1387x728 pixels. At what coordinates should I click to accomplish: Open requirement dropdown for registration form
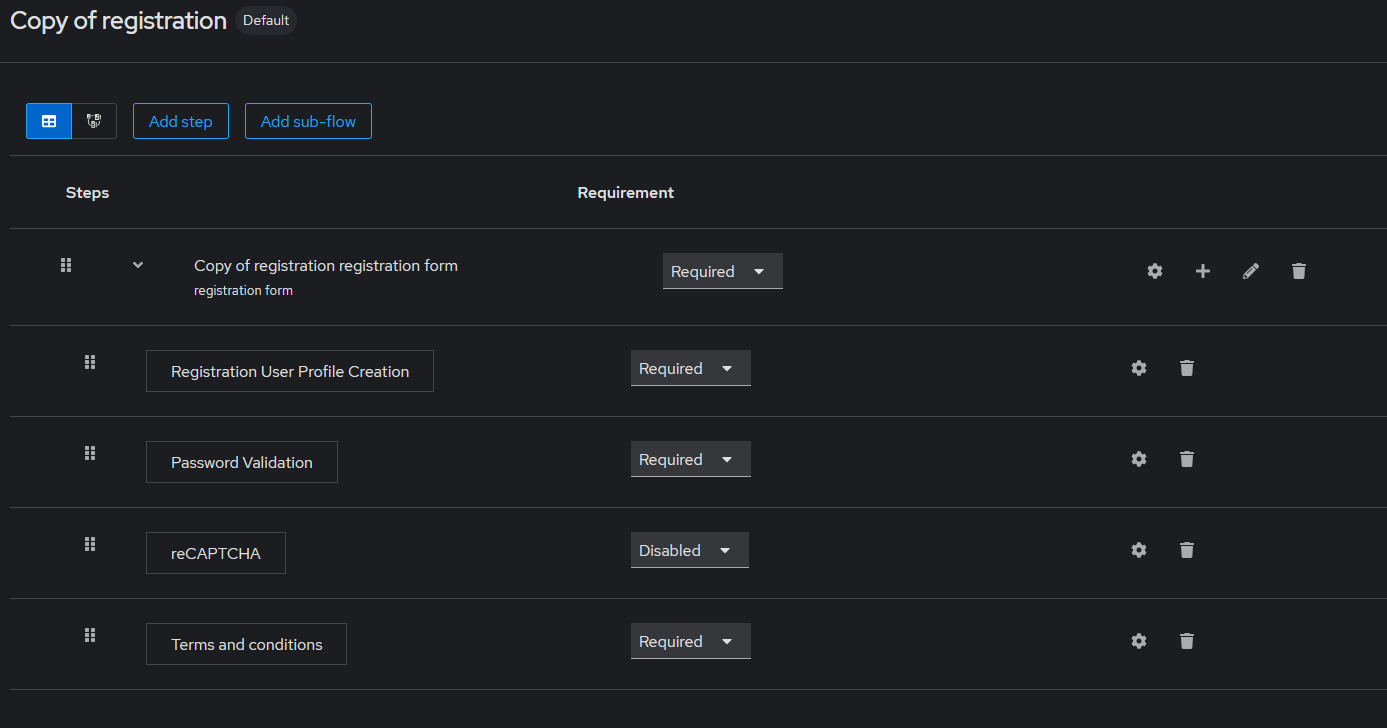pos(722,271)
